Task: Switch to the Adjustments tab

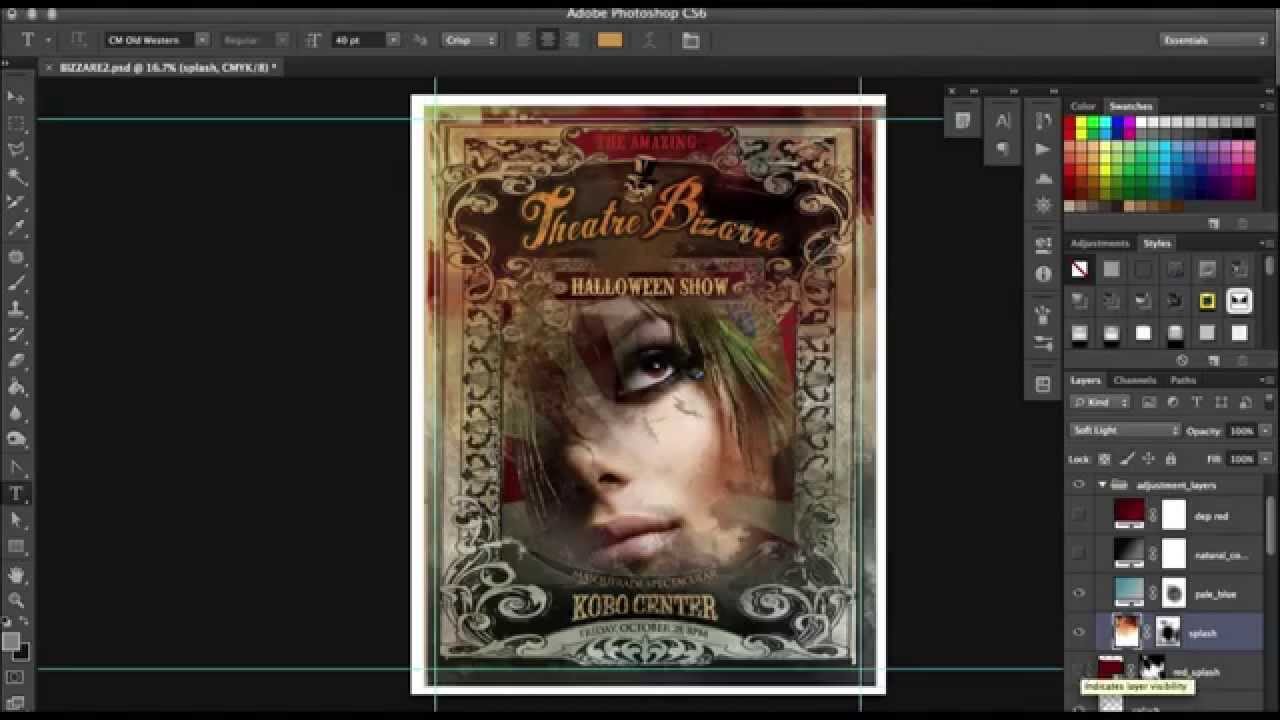Action: coord(1099,243)
